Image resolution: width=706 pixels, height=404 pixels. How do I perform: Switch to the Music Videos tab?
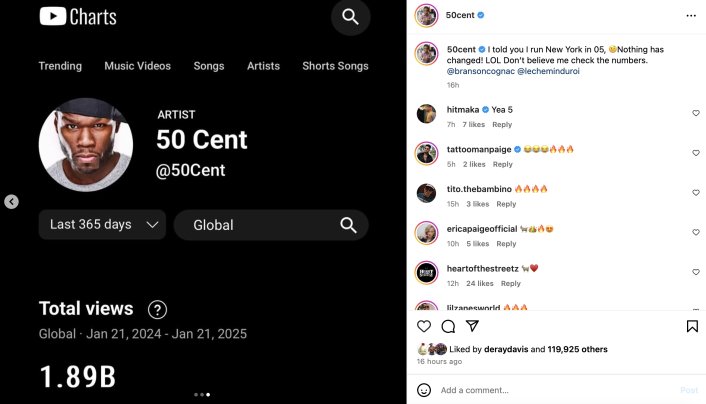pos(137,66)
